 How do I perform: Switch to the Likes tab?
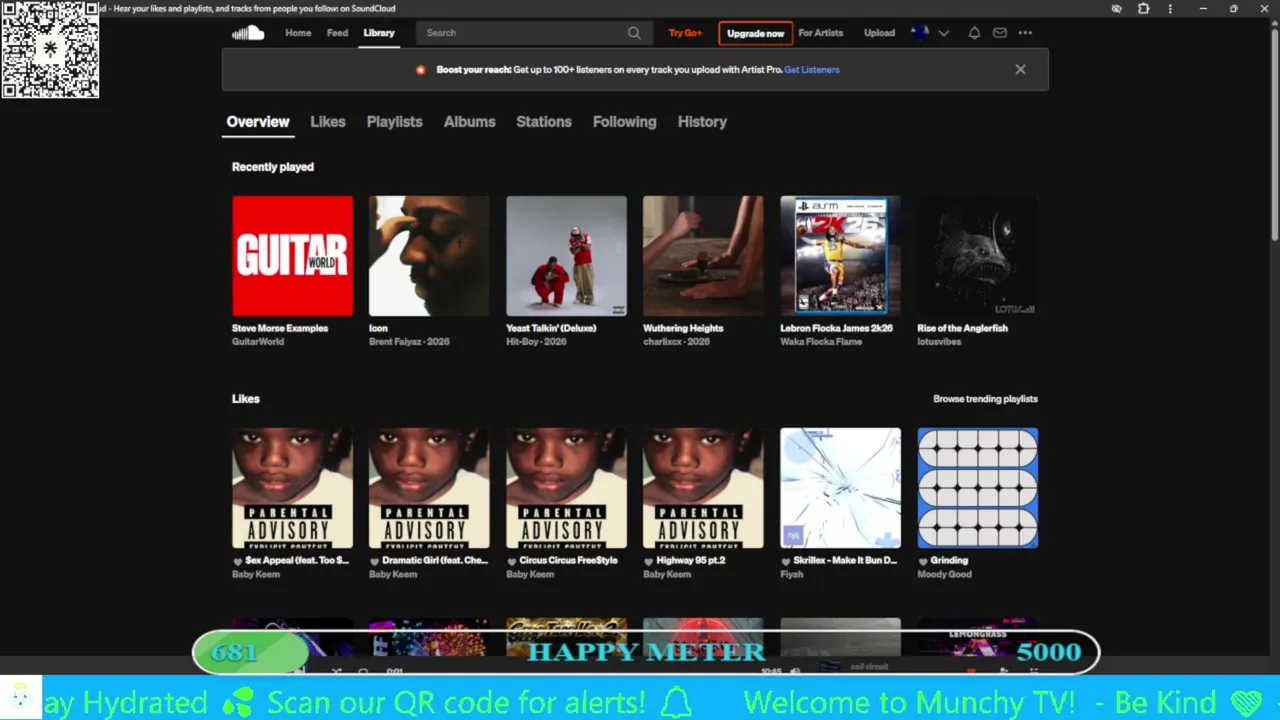[x=328, y=122]
